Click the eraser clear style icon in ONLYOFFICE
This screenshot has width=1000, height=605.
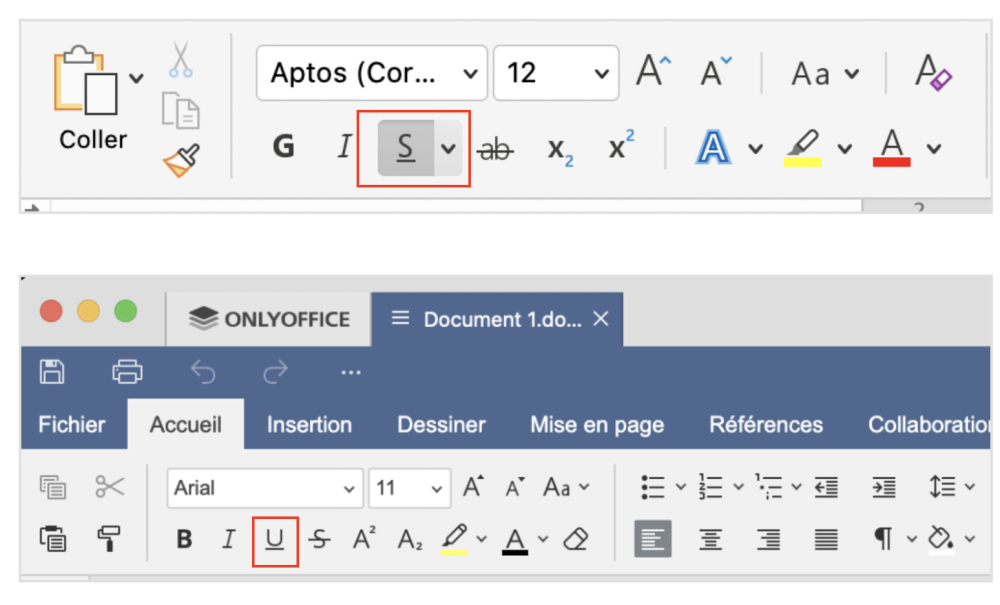pyautogui.click(x=576, y=540)
